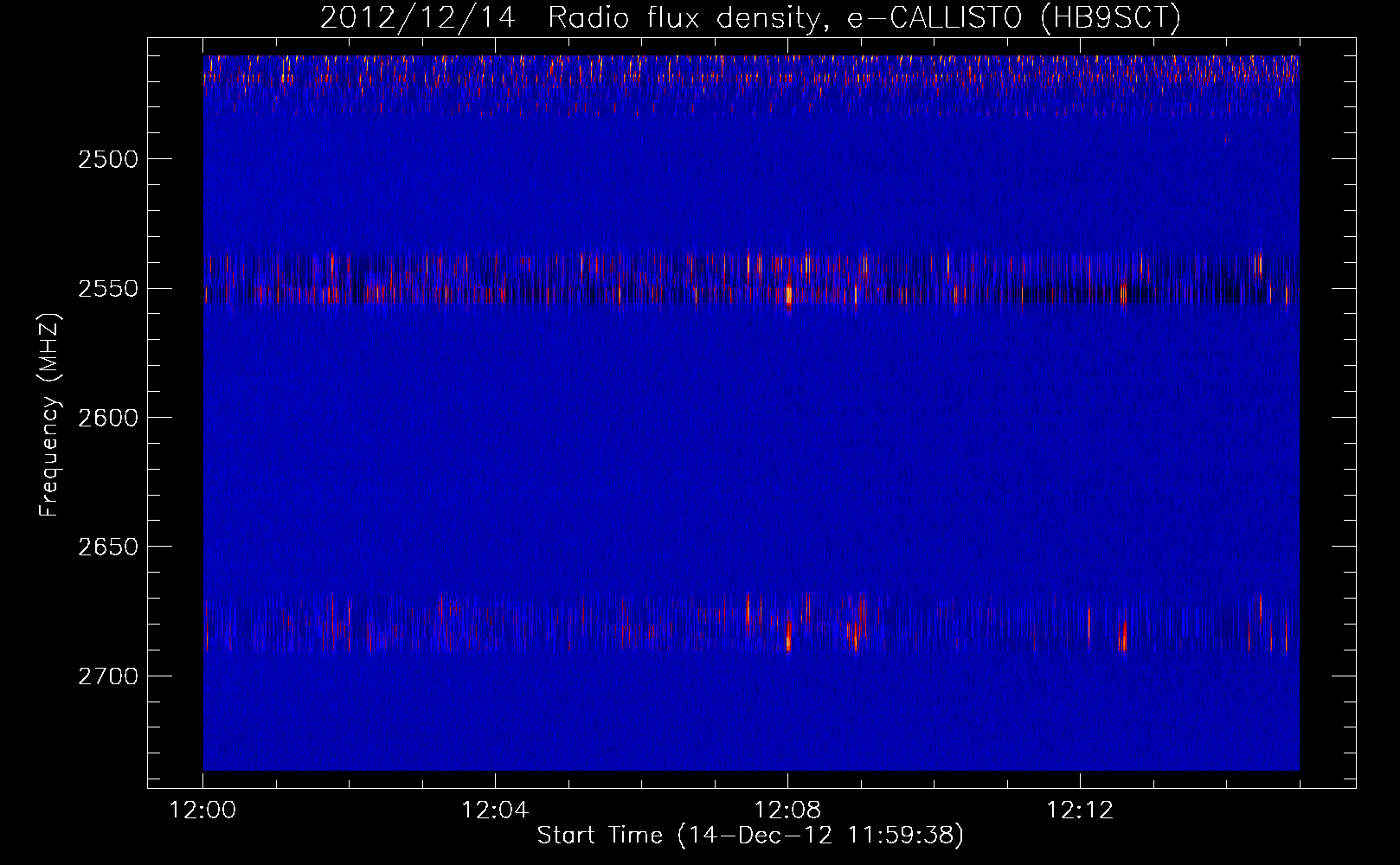Click the 12:00 time tick label
Viewport: 1400px width, 865px height.
pos(203,811)
